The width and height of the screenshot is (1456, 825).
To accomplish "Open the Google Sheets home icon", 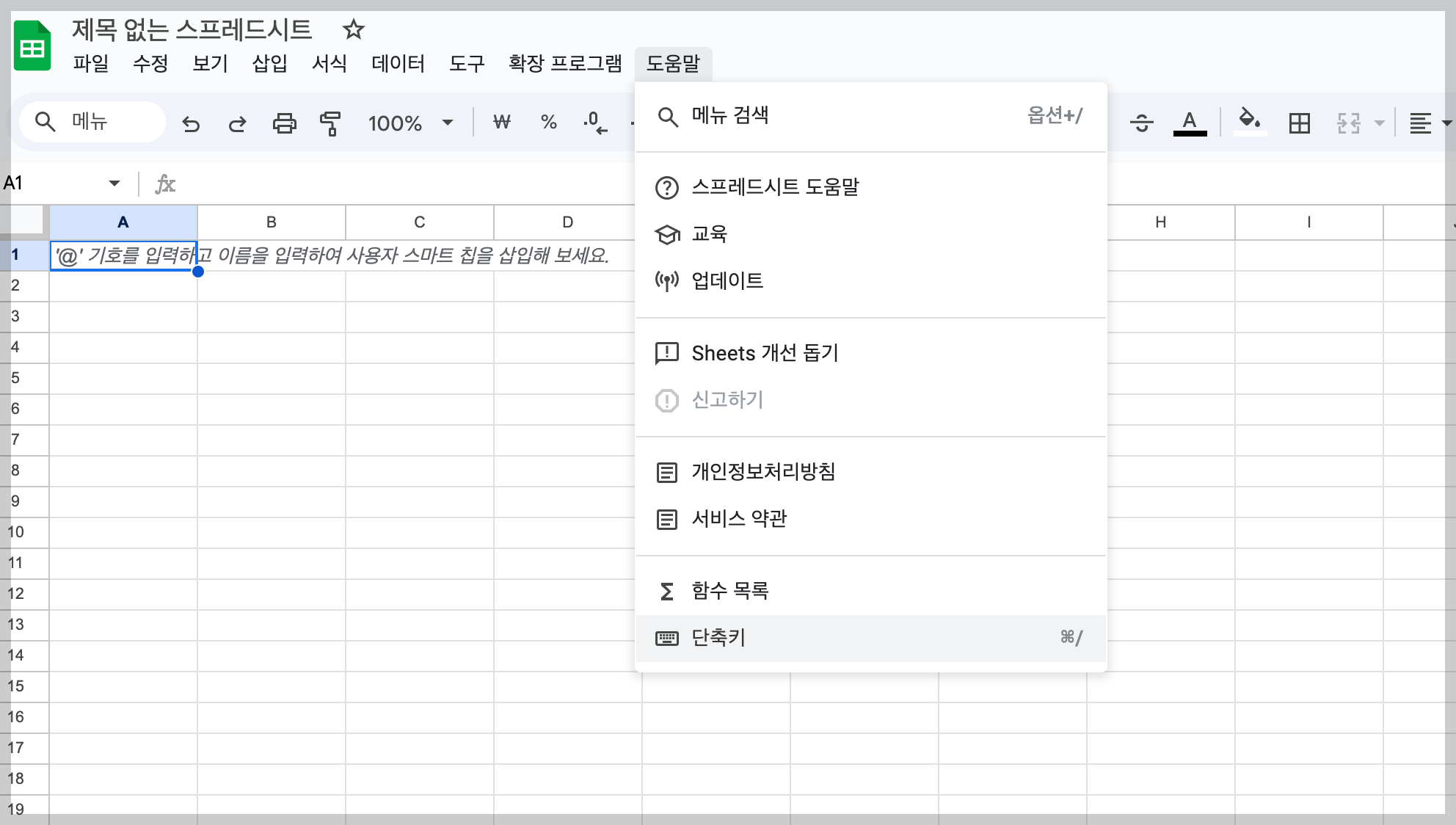I will click(x=32, y=47).
